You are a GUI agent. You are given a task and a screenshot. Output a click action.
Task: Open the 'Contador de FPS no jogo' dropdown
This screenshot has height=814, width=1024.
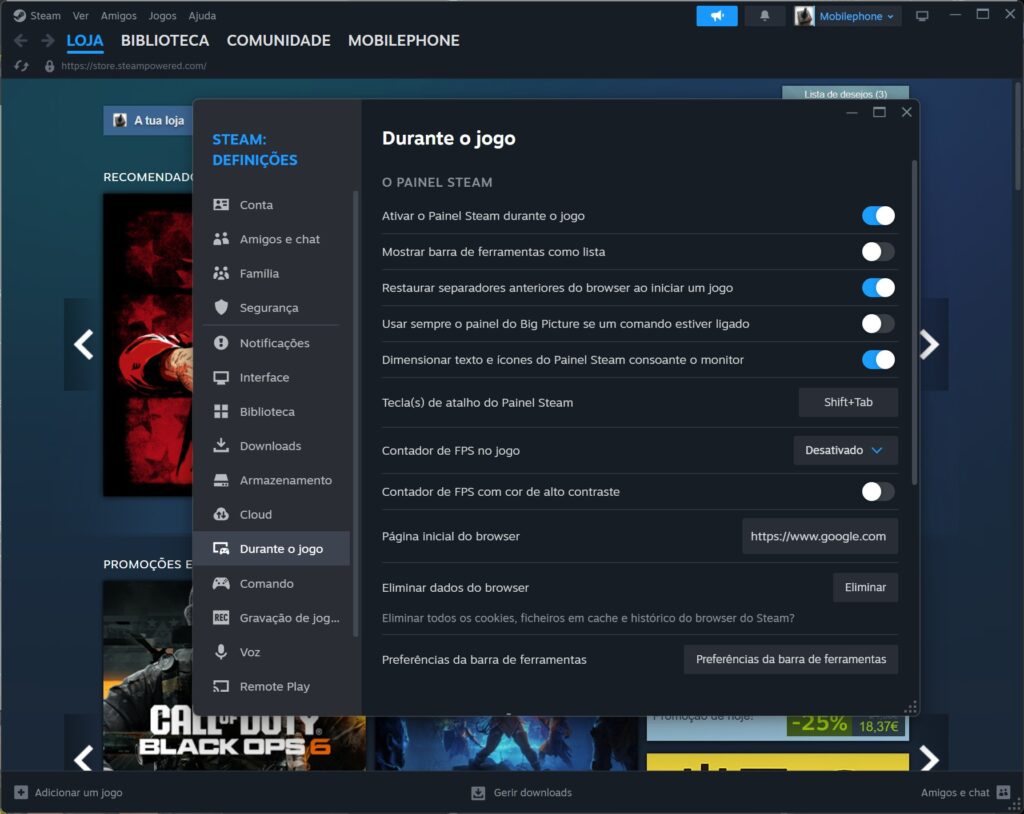click(845, 450)
